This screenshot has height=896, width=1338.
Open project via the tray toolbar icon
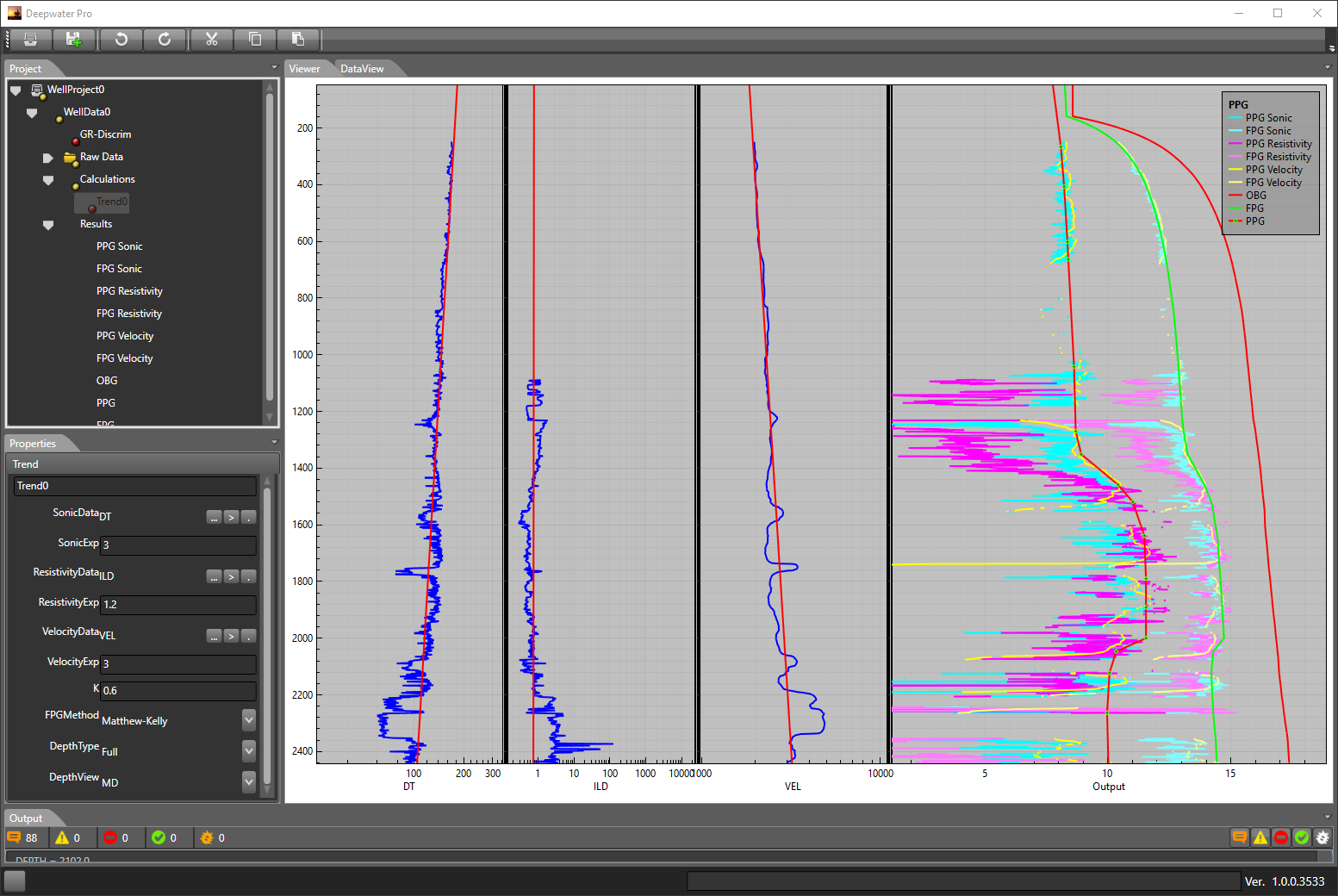click(31, 39)
